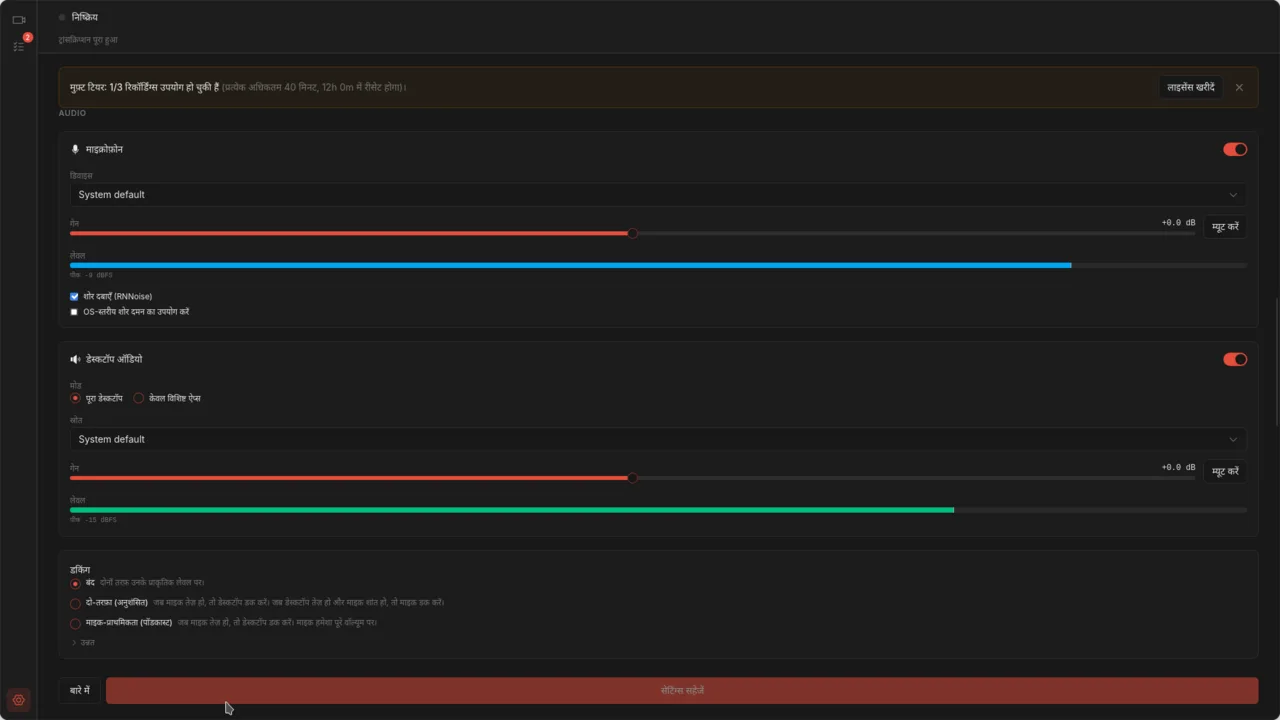Click the लाइसेंस खरीदें button
1280x720 pixels.
click(1191, 87)
